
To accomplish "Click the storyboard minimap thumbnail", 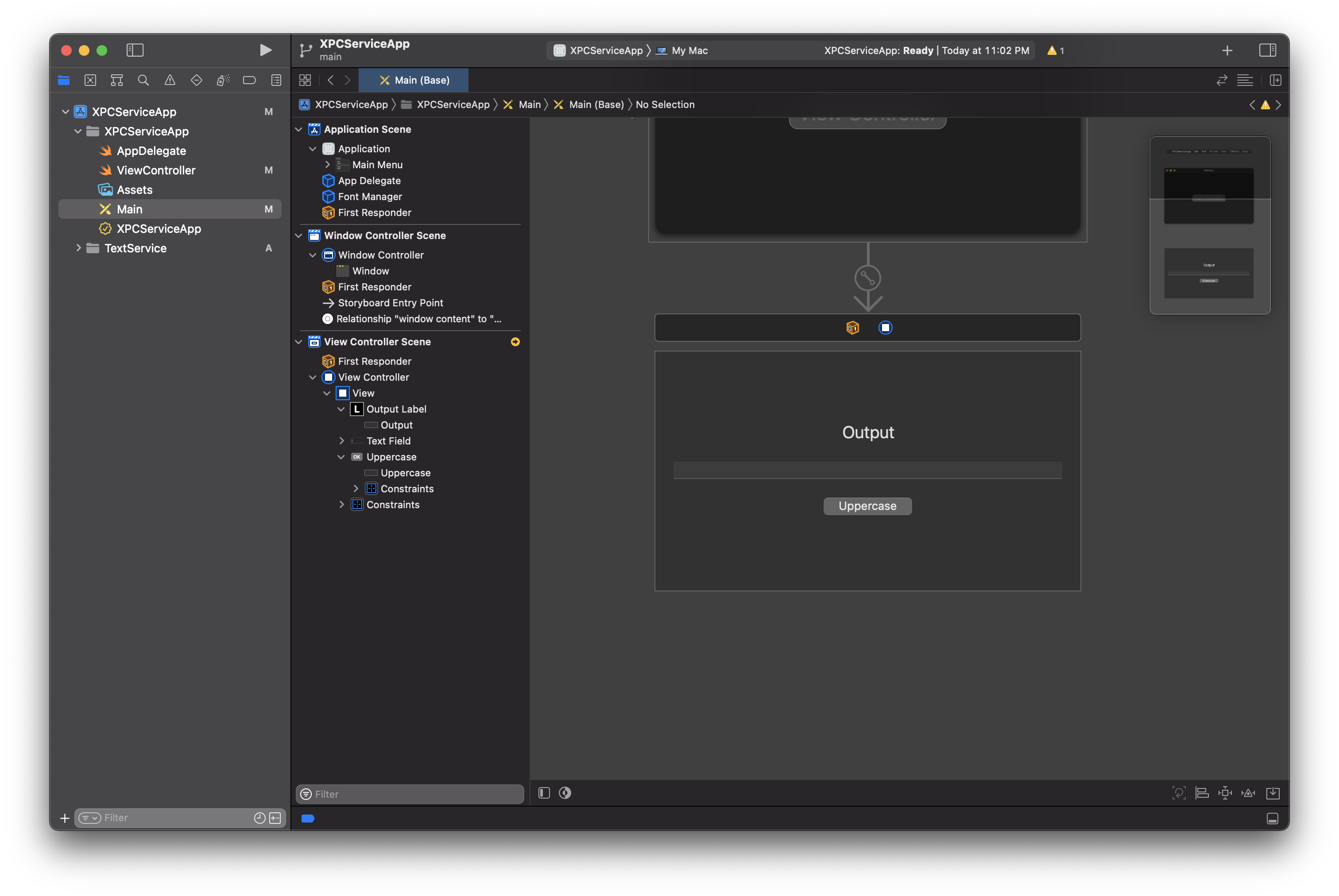I will point(1210,225).
